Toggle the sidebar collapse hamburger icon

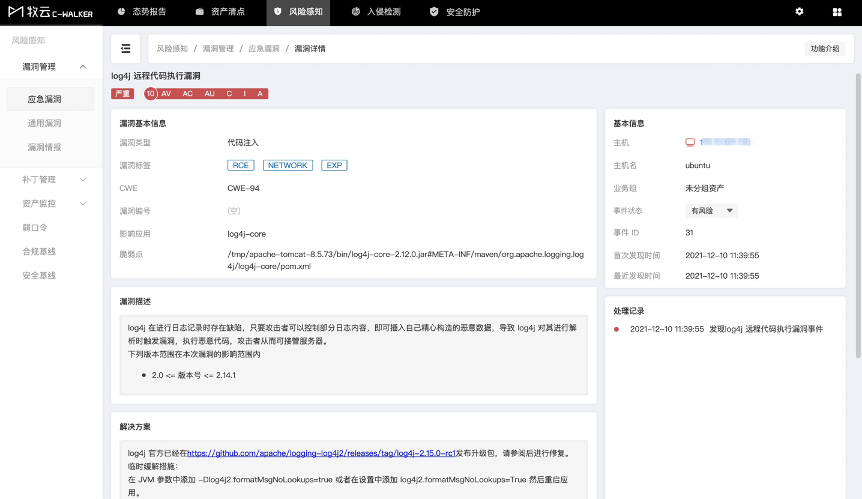[125, 48]
